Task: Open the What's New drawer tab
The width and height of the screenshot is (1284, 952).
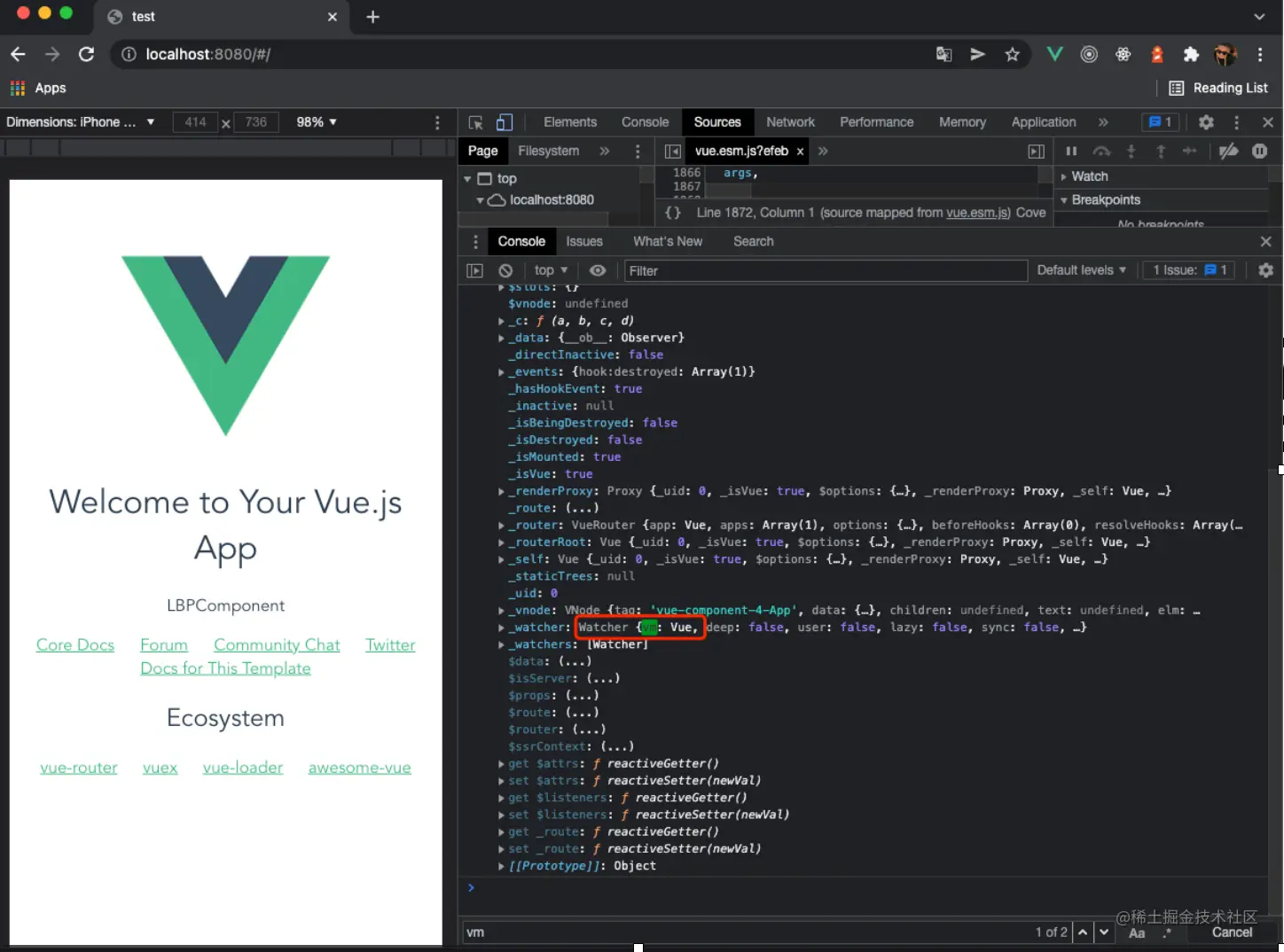Action: (668, 241)
